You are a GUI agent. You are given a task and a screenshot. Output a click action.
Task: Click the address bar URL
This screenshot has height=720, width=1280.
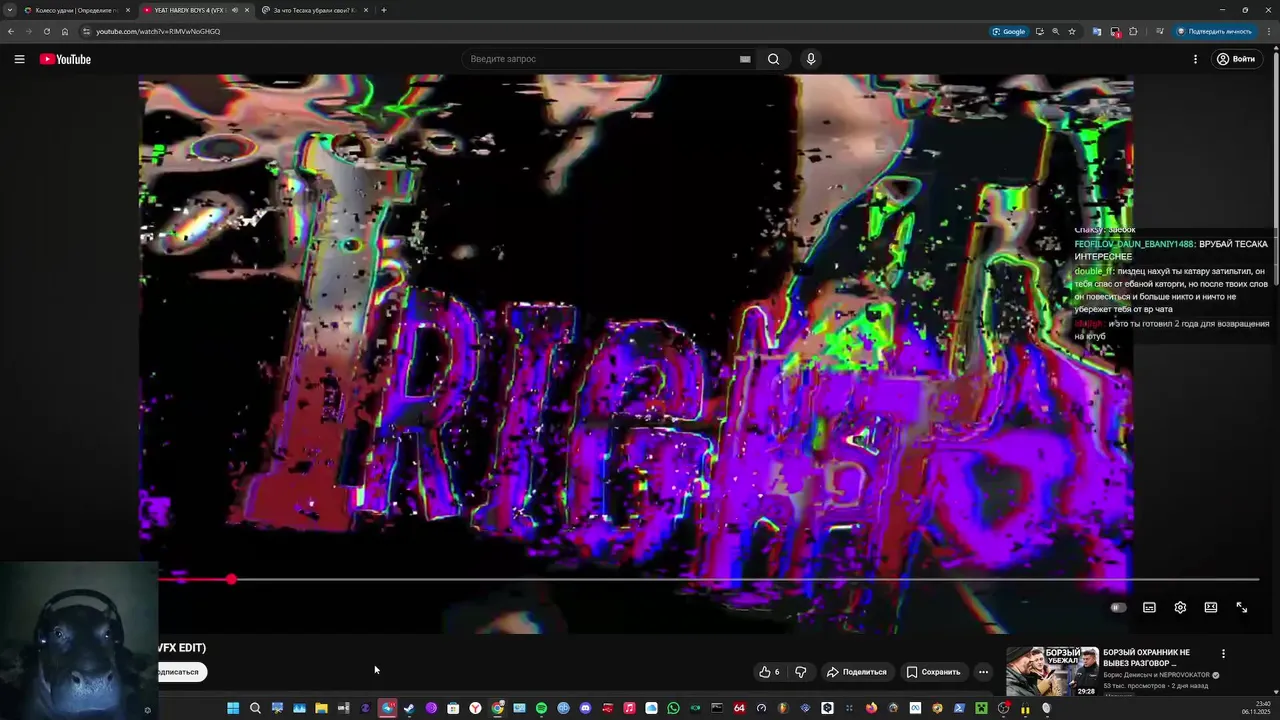158,31
